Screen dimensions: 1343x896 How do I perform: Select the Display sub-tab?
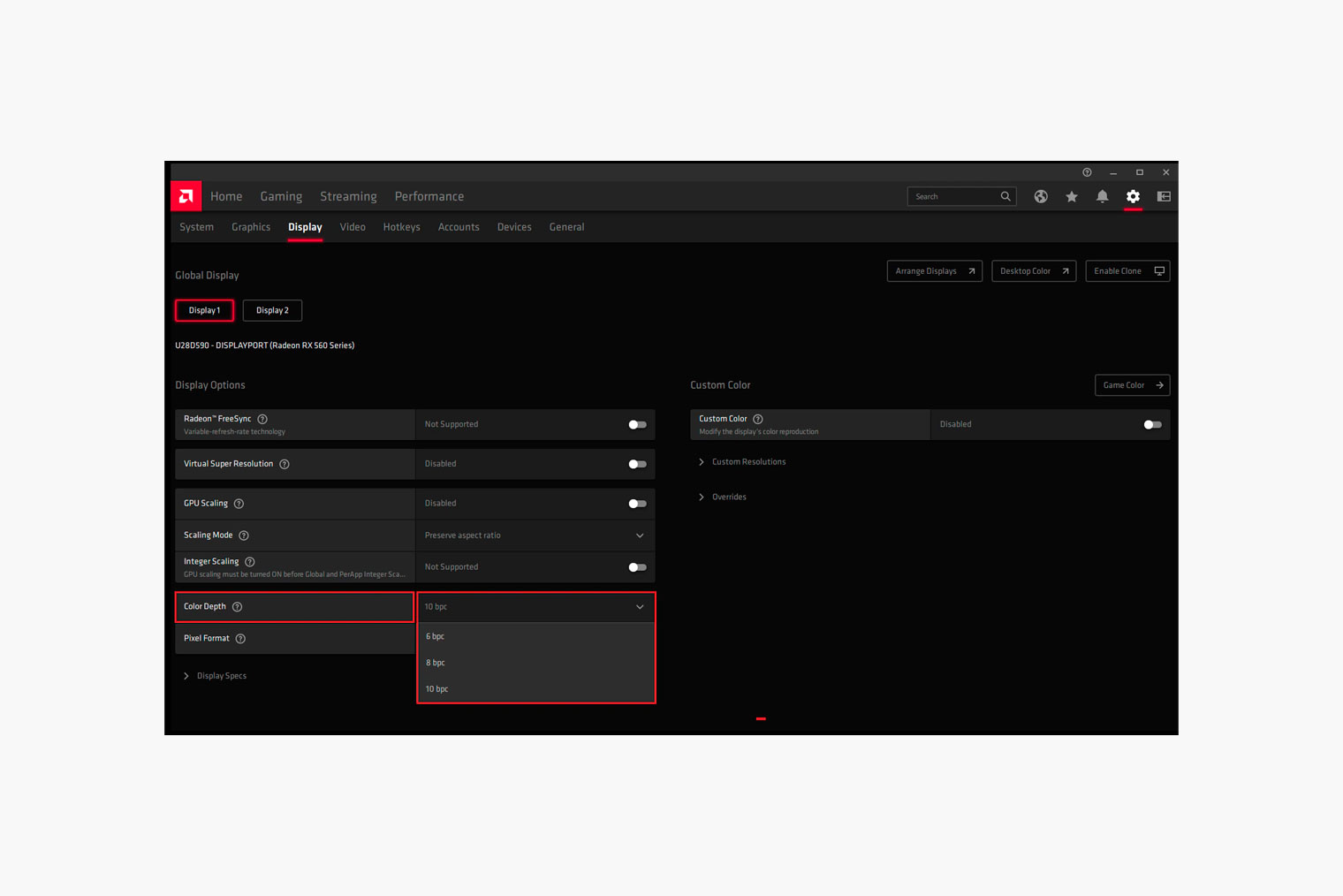click(x=305, y=227)
